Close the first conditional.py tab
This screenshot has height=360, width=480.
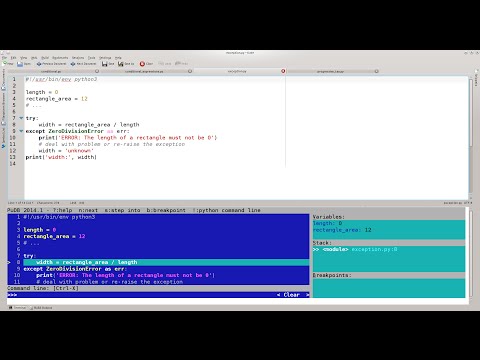(x=97, y=71)
